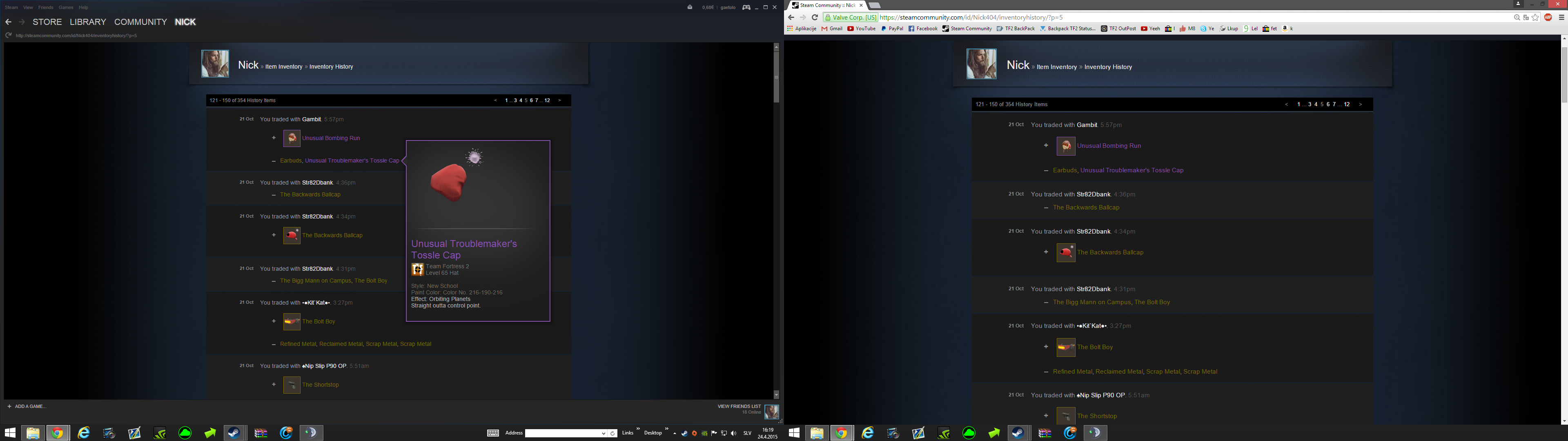The height and width of the screenshot is (441, 1568).
Task: Open Chrome's hamburger menu
Action: 1561,18
